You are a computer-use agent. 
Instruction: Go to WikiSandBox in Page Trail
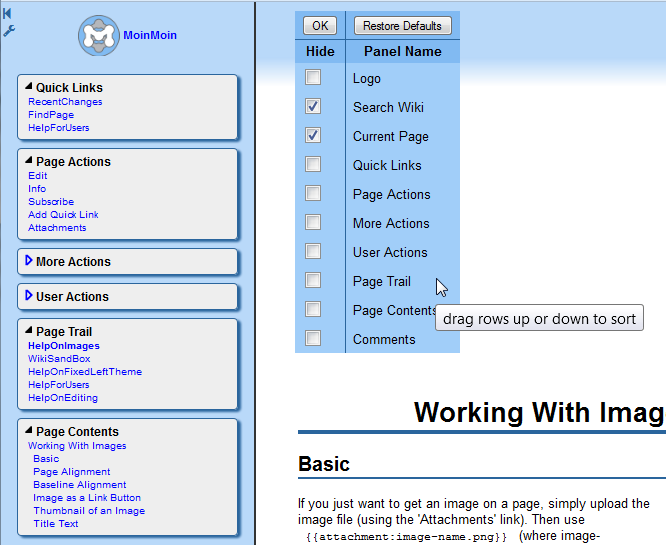59,359
